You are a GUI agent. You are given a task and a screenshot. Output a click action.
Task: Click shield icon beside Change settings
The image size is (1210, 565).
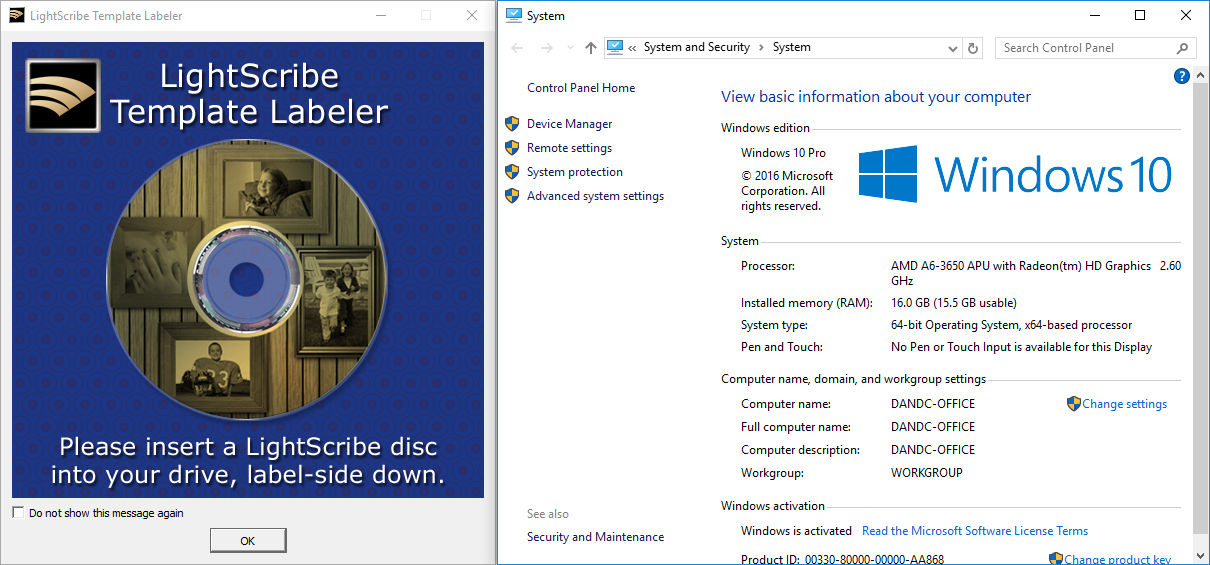point(1074,404)
